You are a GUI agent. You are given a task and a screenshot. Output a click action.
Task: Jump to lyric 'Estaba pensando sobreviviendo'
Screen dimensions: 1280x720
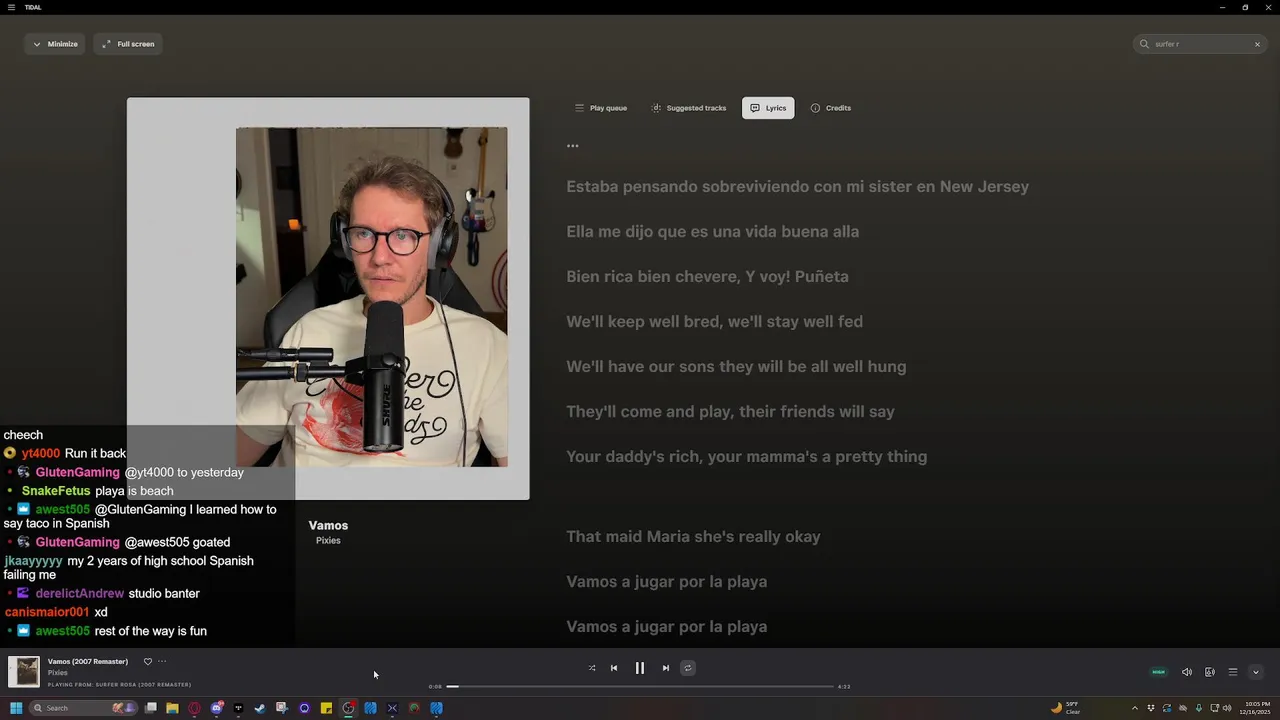click(x=797, y=187)
